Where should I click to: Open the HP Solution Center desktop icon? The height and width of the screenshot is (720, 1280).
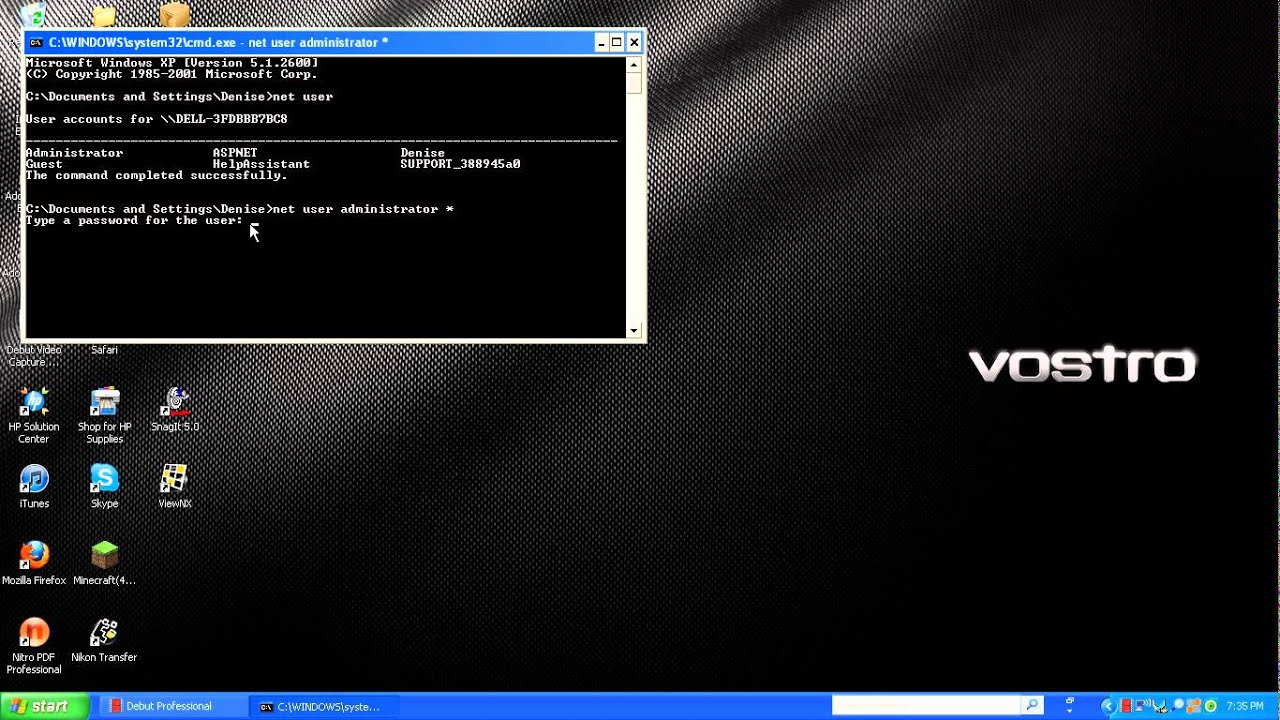[34, 416]
